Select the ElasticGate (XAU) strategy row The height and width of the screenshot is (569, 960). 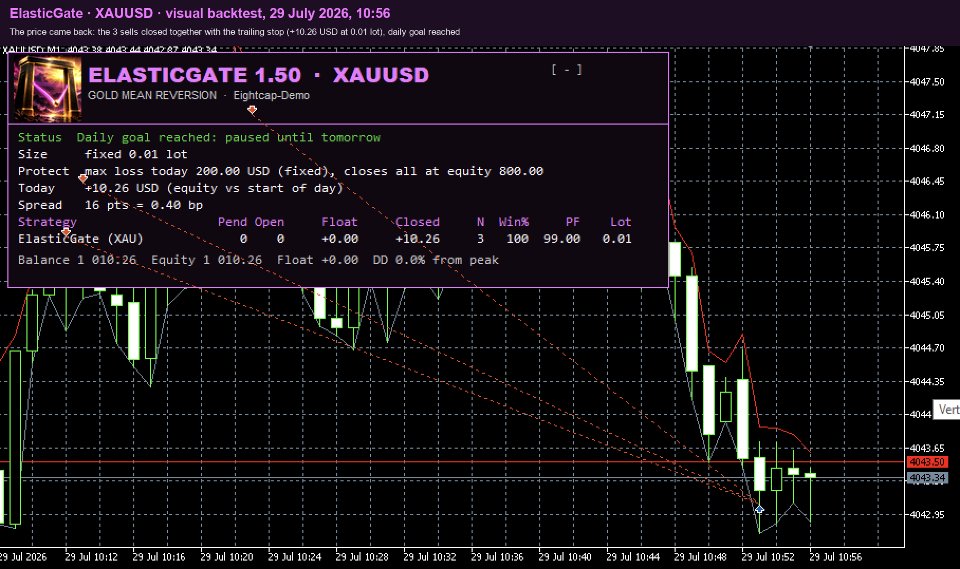324,239
